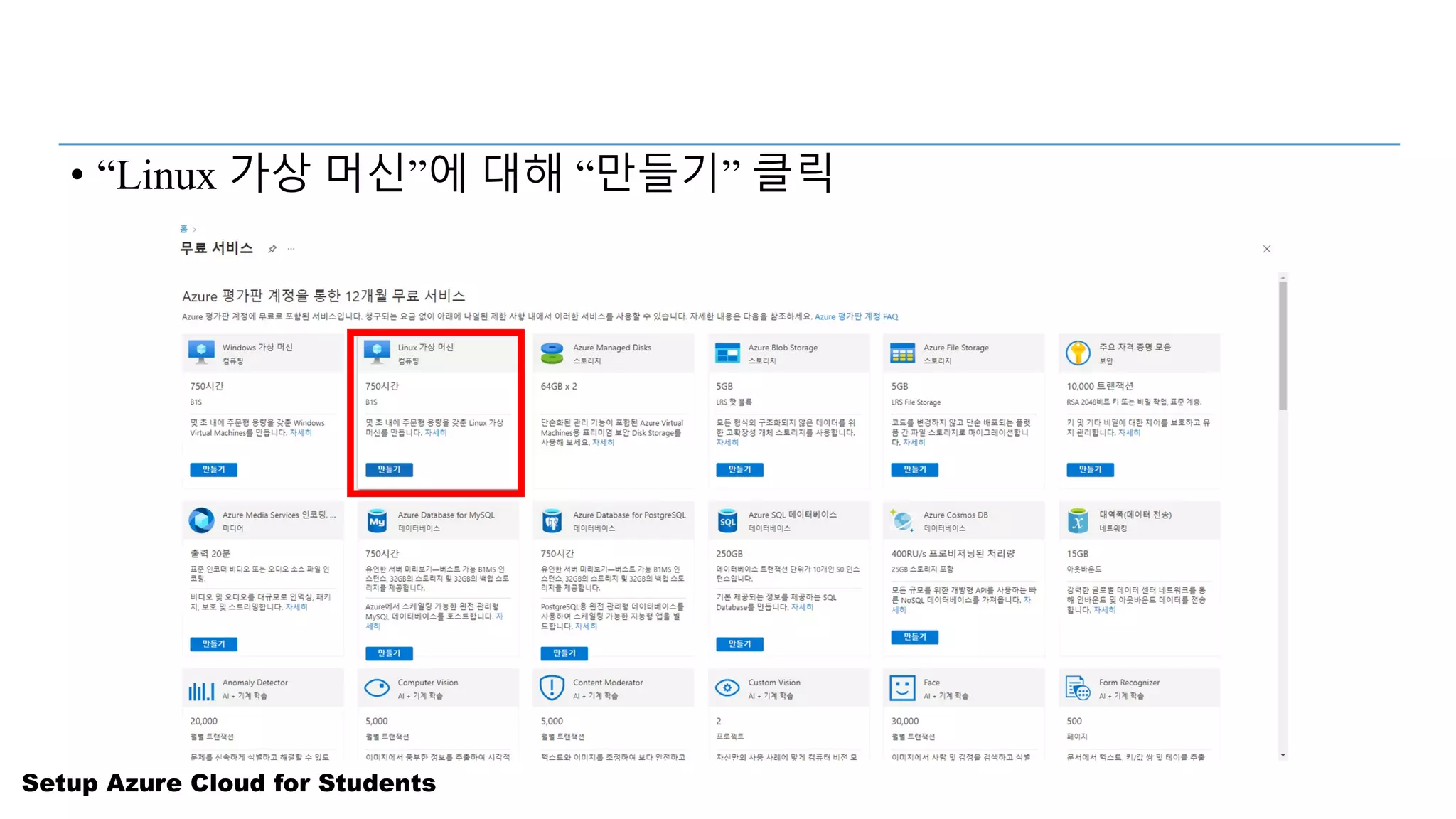Click 만들기 for Azure Blob Storage
Viewport: 1456px width, 819px height.
pyautogui.click(x=739, y=469)
